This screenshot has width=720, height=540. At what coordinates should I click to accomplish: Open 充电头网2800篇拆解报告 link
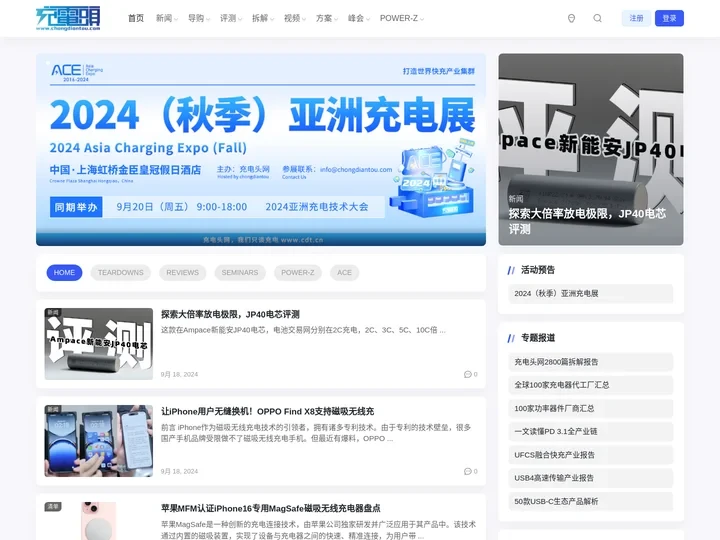tap(591, 362)
